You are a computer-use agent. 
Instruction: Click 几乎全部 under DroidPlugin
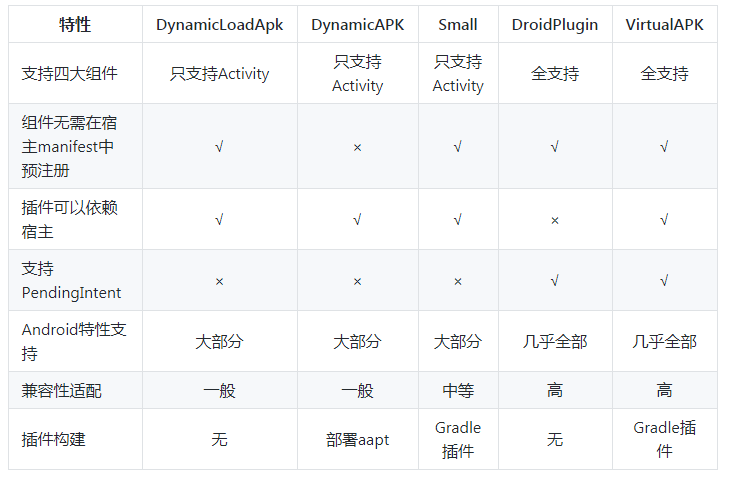[555, 341]
